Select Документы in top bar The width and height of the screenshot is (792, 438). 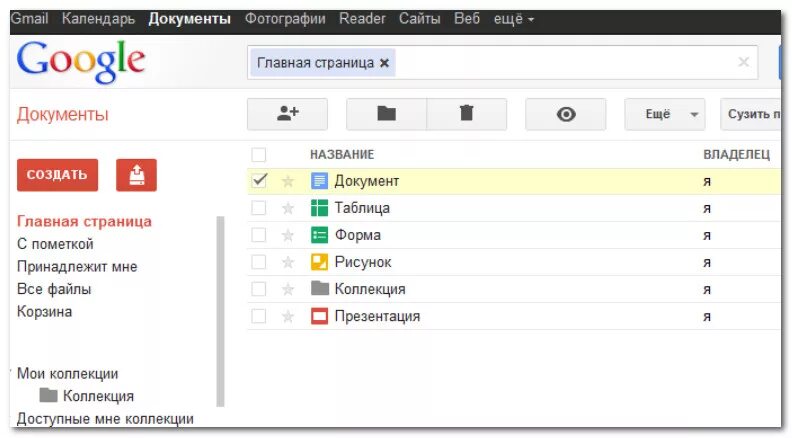(189, 19)
